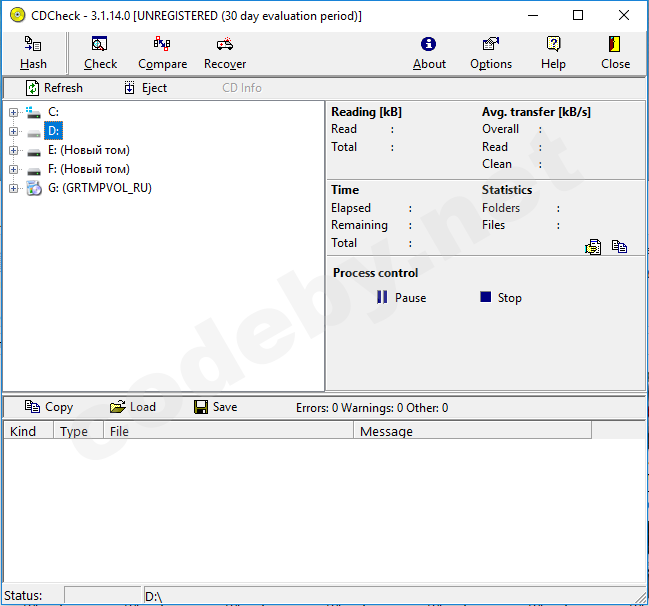This screenshot has width=649, height=606.
Task: Open the About dialog
Action: pos(429,53)
